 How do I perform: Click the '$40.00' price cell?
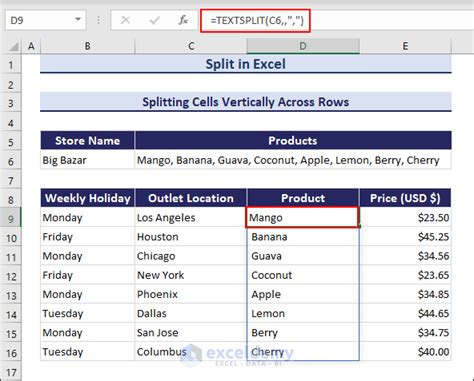click(405, 352)
